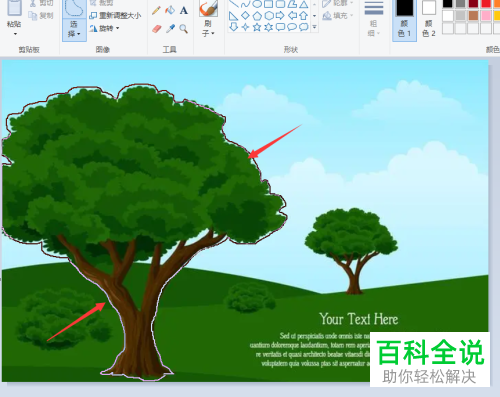Select the Up arrow shape
Viewport: 500px width, 397px height.
tap(303, 15)
